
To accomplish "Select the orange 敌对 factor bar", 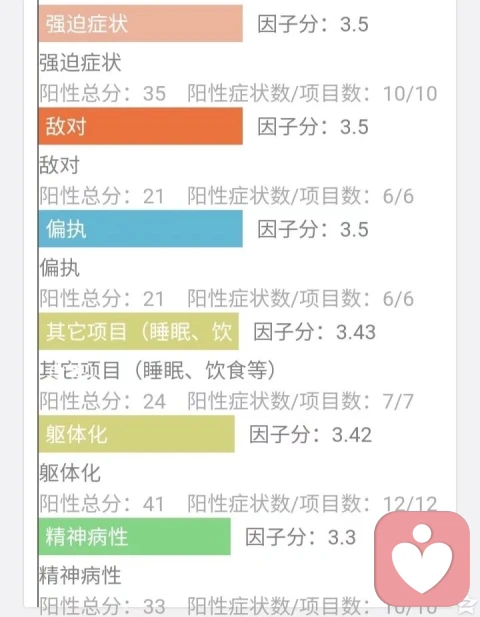I will [x=141, y=126].
